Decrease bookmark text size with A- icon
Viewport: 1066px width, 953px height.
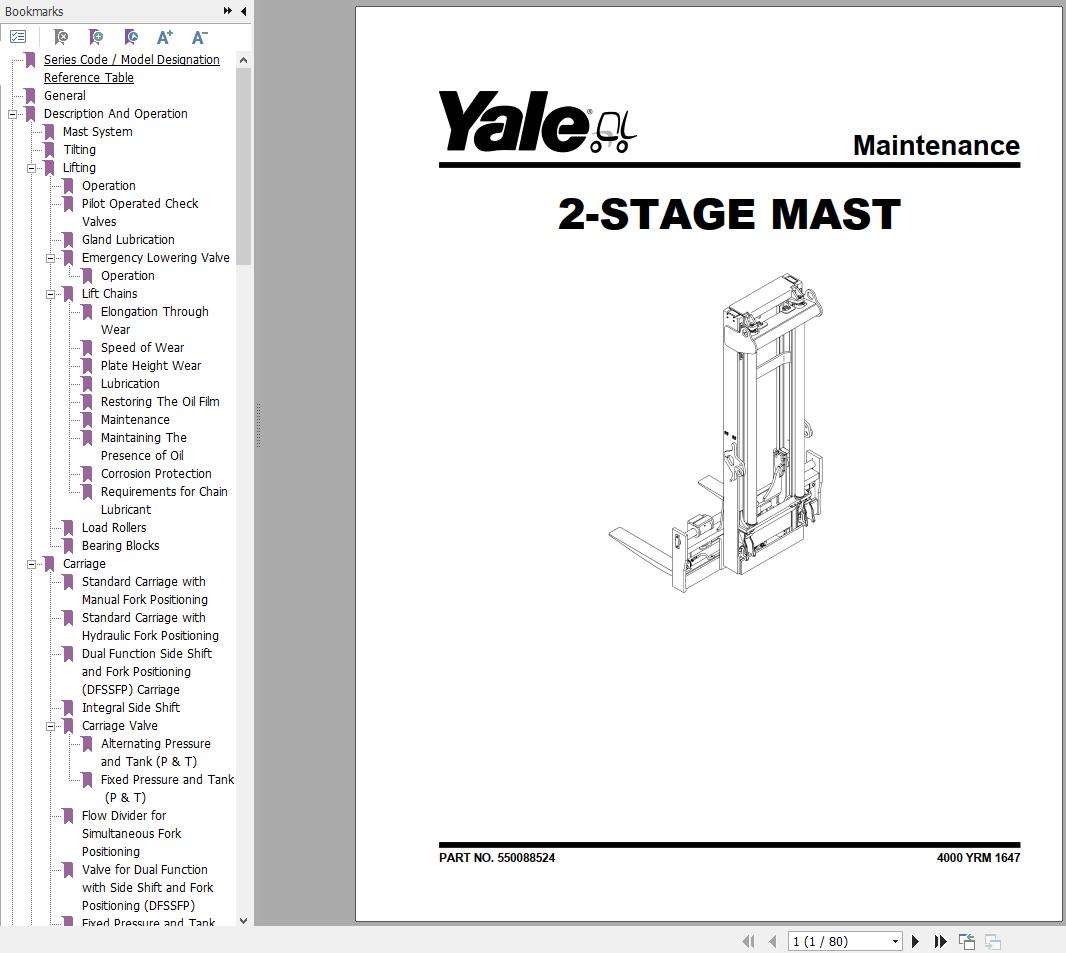[199, 36]
